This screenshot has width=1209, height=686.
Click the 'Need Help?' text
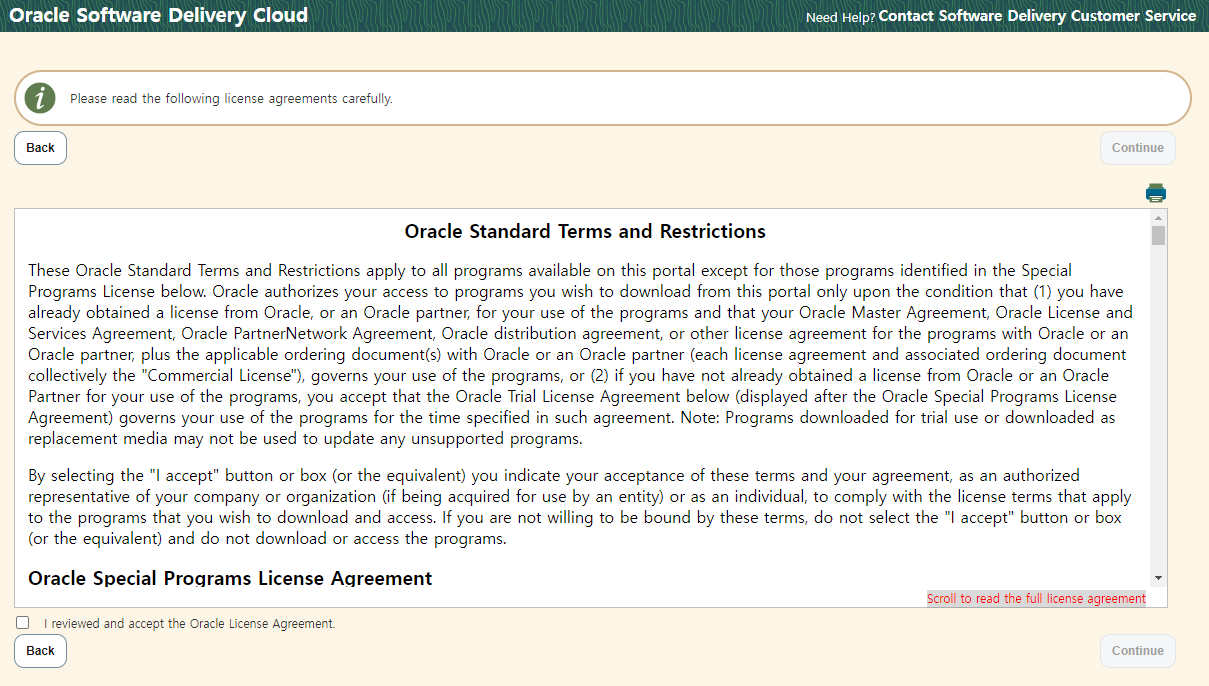pyautogui.click(x=840, y=17)
